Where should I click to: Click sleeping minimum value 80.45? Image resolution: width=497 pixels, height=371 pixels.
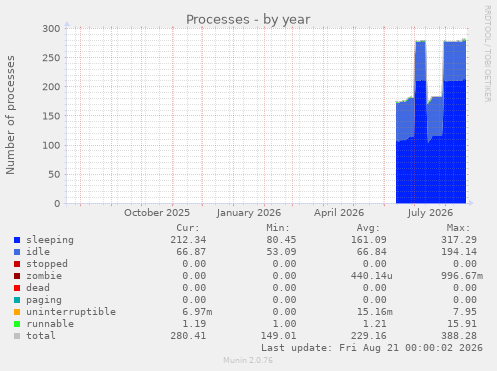(x=281, y=240)
